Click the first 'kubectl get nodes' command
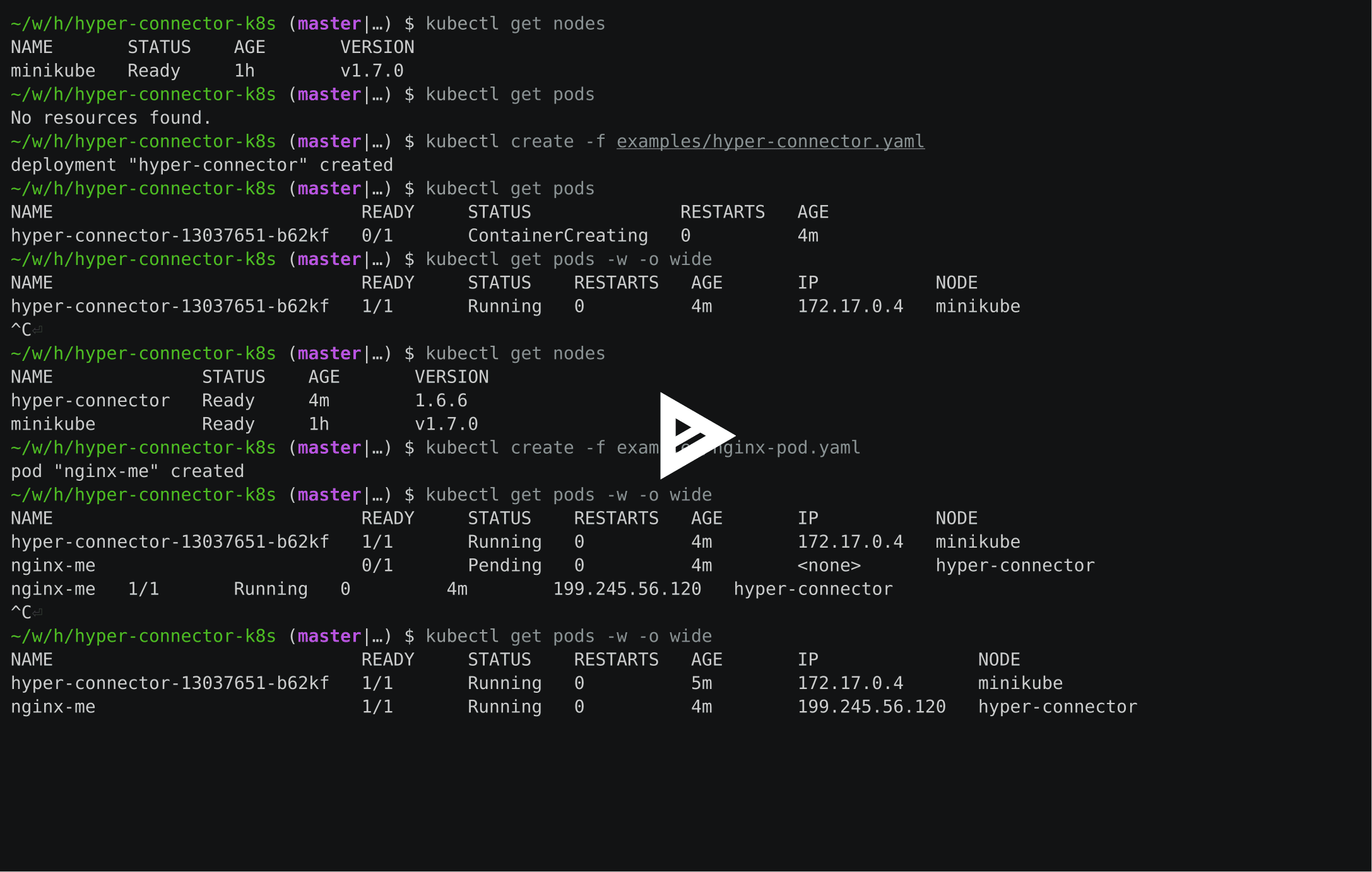Screen dimensions: 1372x872 pyautogui.click(x=516, y=24)
